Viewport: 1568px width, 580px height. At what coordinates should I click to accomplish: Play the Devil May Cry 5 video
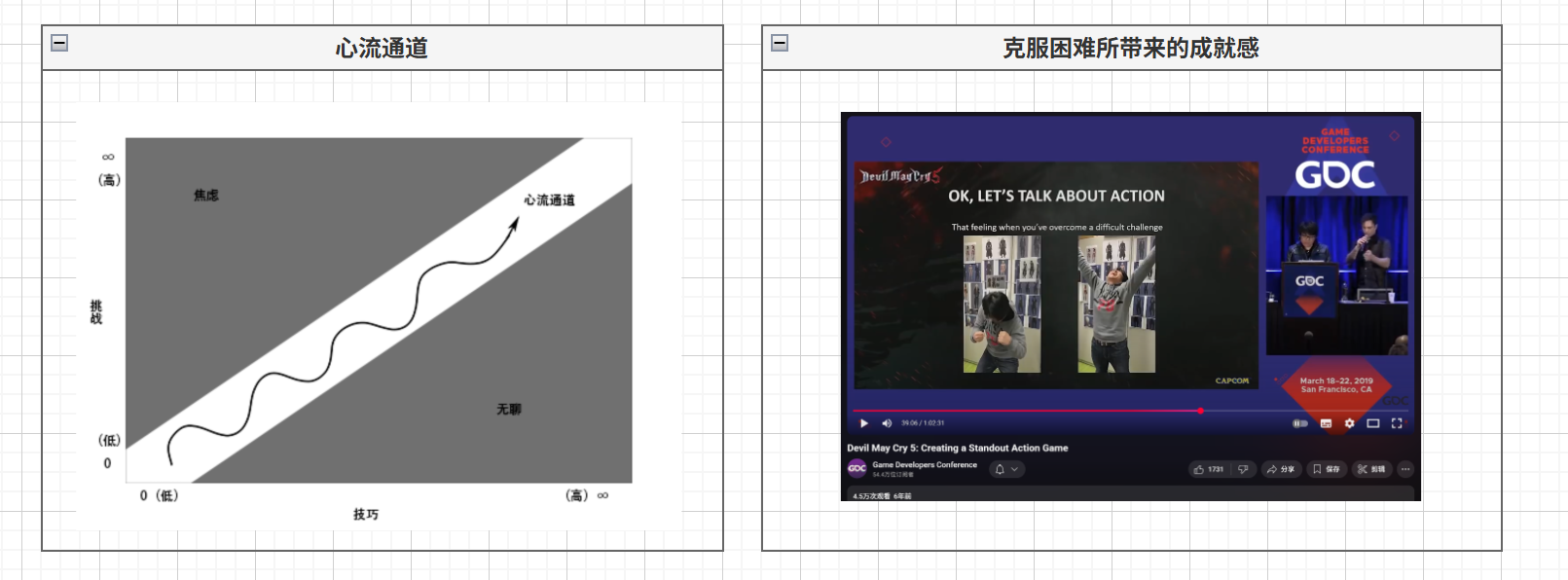click(x=863, y=423)
